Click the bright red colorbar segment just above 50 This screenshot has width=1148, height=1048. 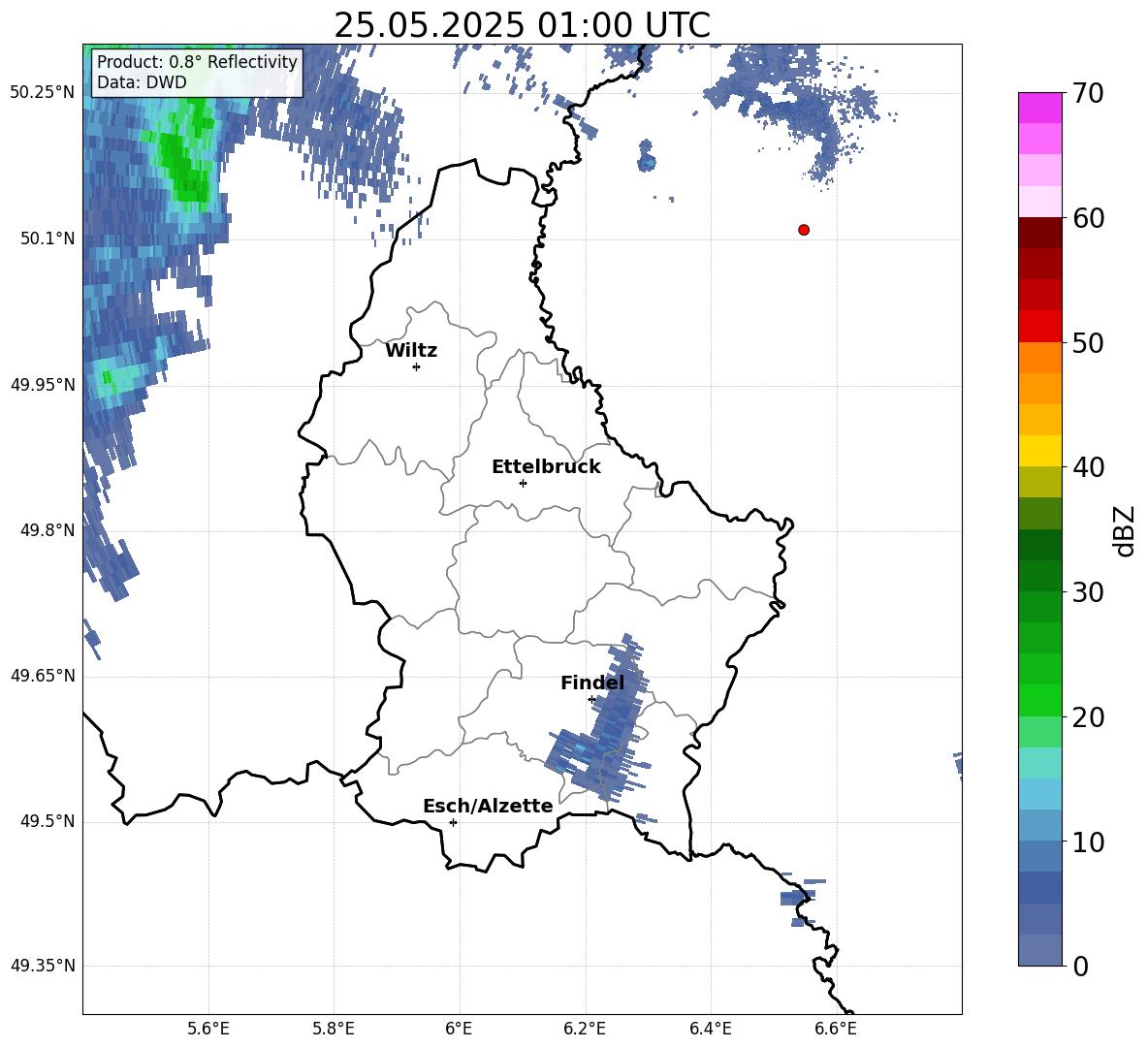click(x=1040, y=327)
